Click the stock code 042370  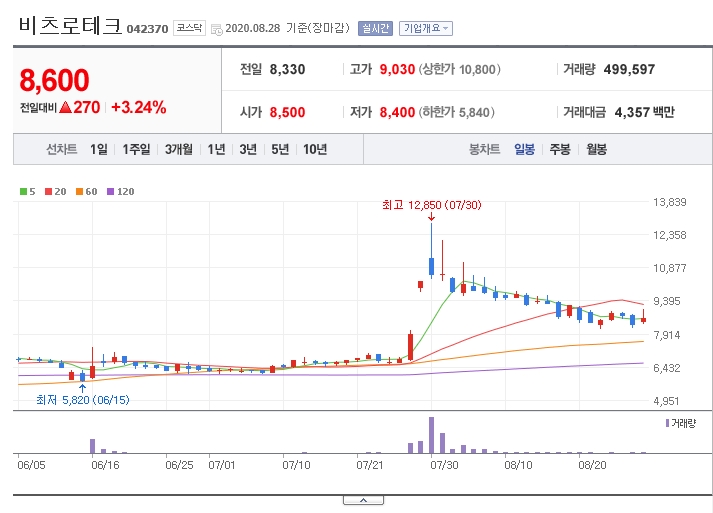click(147, 29)
